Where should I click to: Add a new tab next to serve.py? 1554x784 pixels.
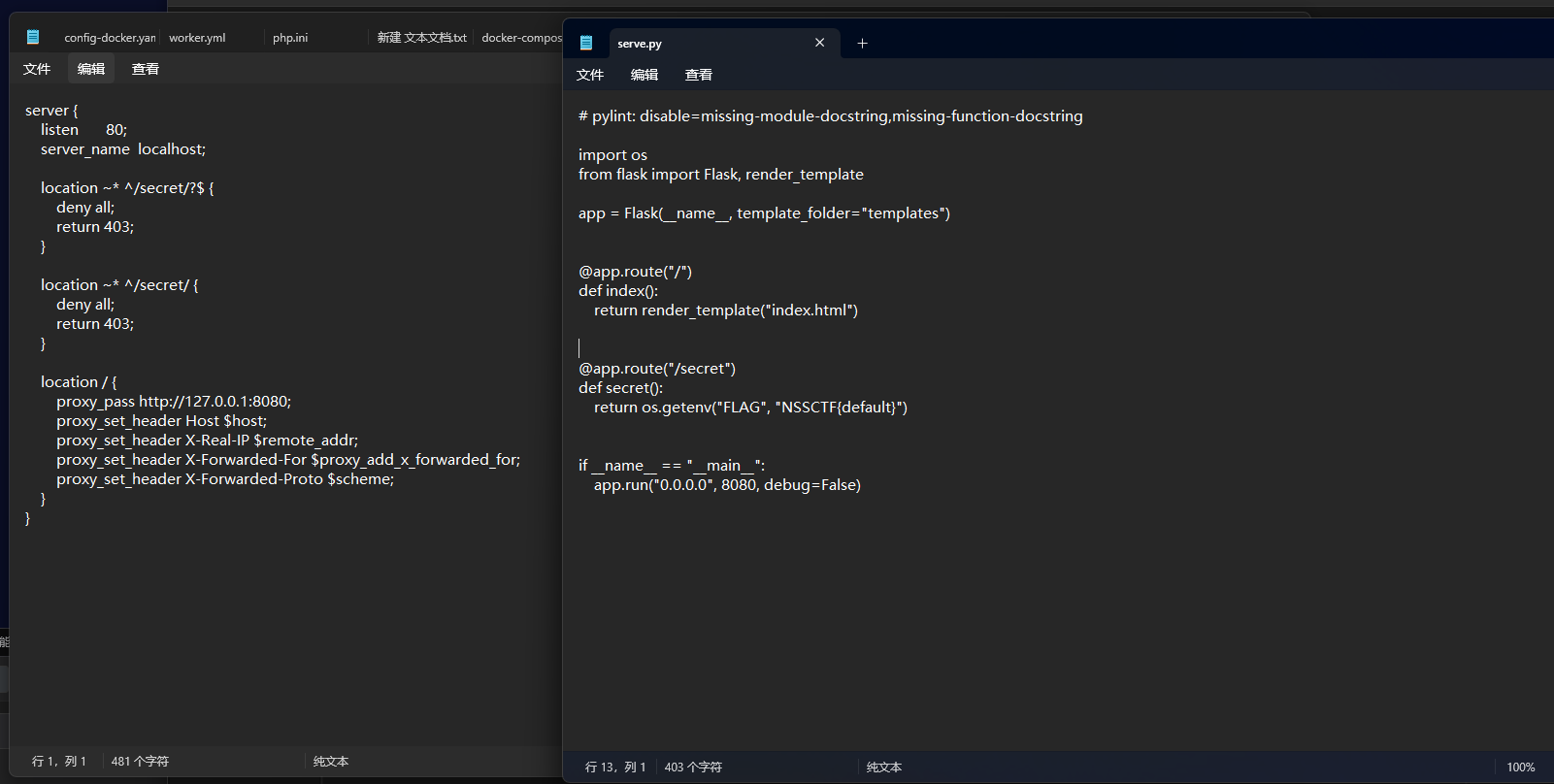(x=862, y=43)
